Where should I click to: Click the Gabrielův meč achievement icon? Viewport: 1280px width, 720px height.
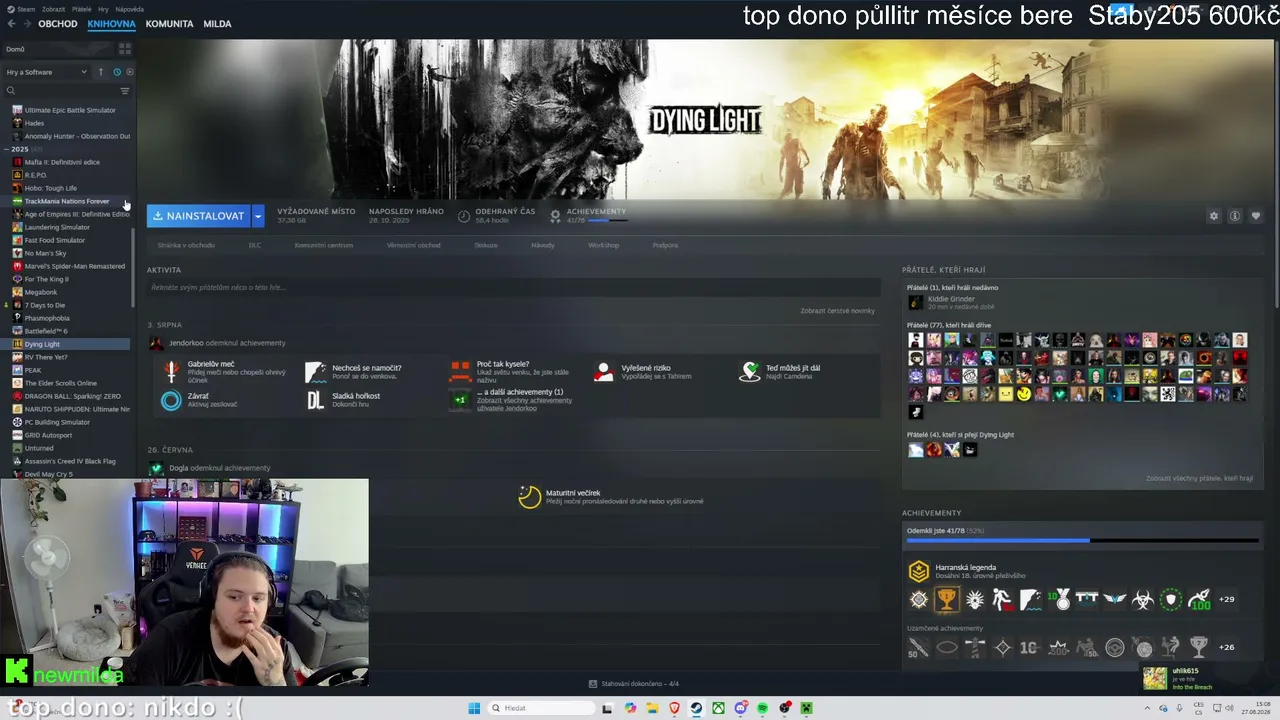coord(172,372)
